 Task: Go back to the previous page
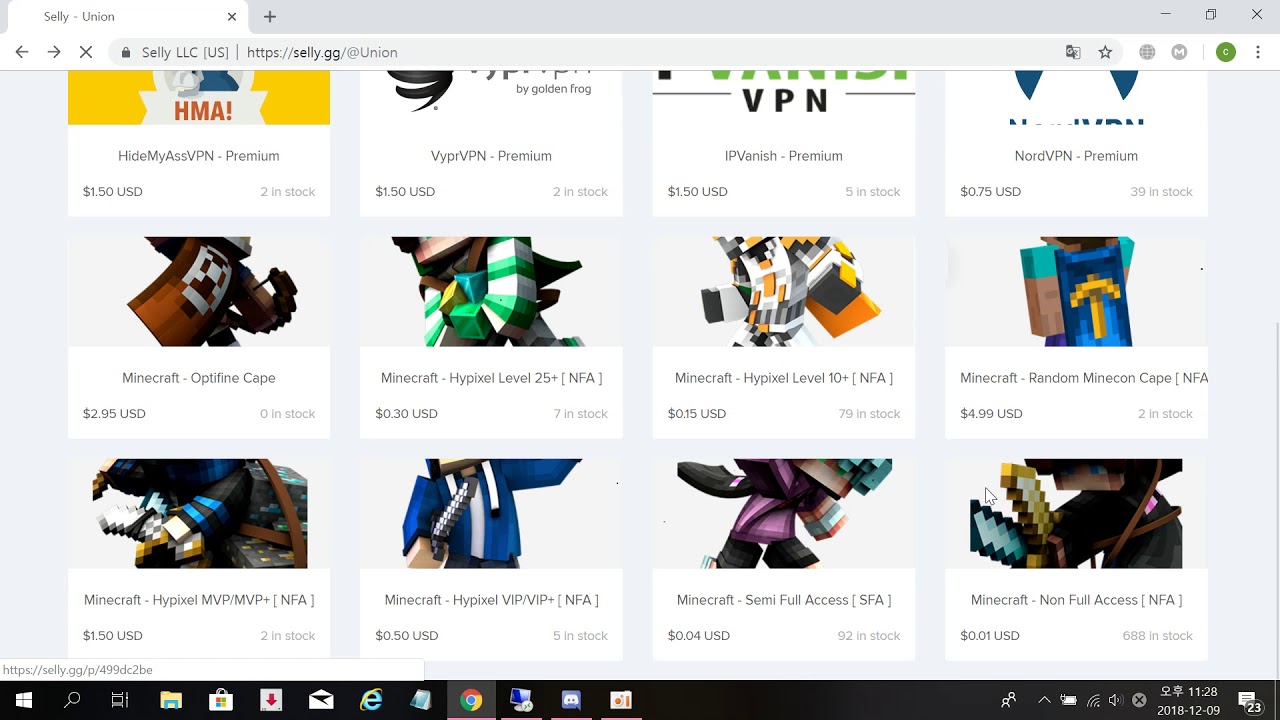tap(22, 52)
